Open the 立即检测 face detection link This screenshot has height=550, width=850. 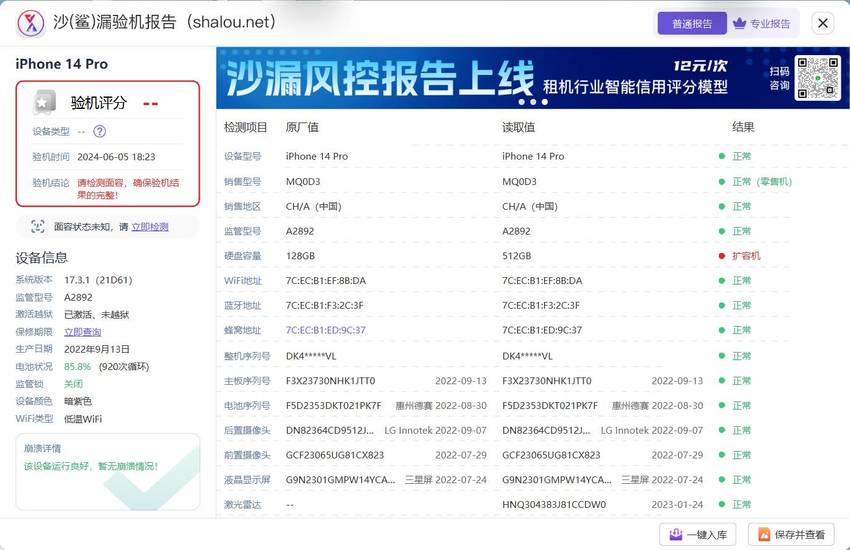[150, 227]
